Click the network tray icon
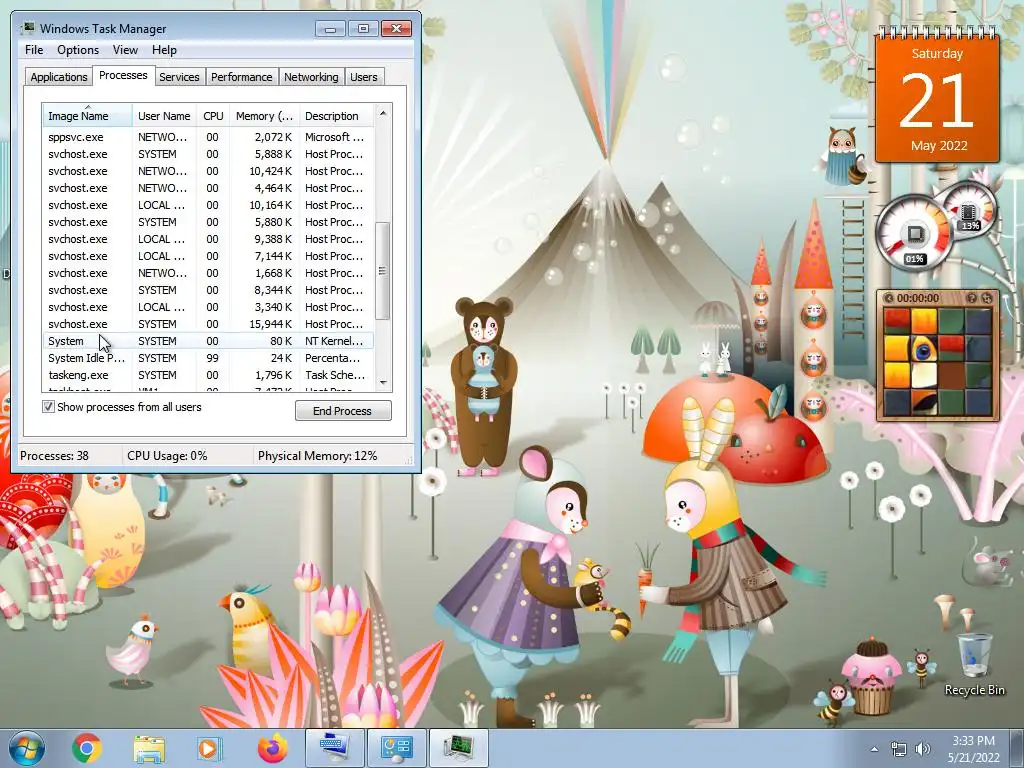 (x=899, y=749)
